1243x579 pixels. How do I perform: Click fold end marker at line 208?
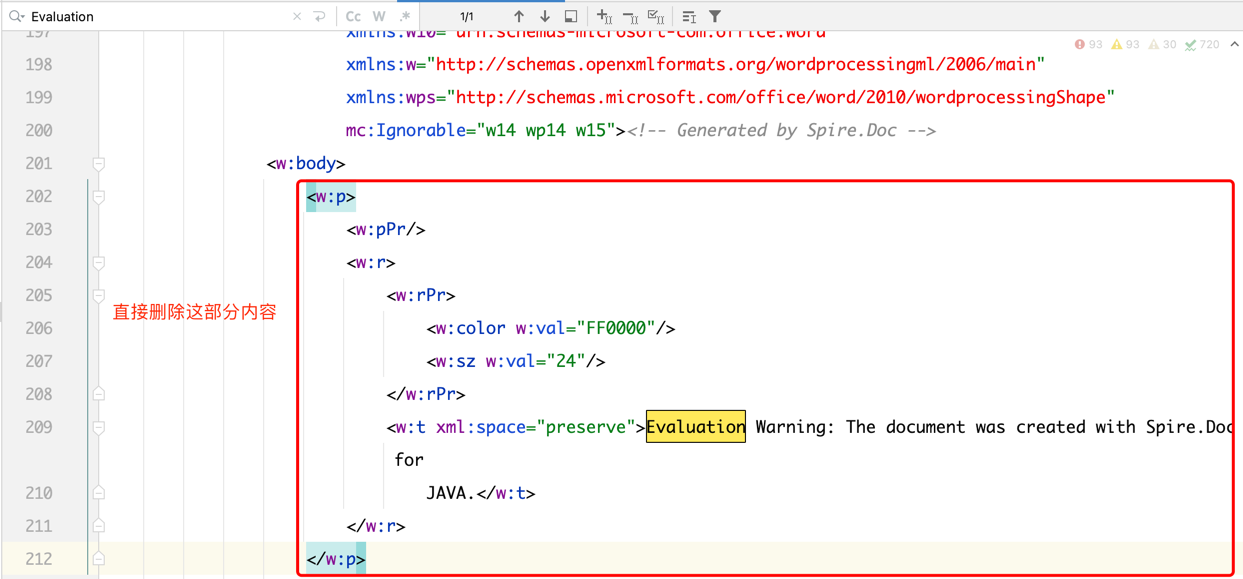(x=99, y=394)
